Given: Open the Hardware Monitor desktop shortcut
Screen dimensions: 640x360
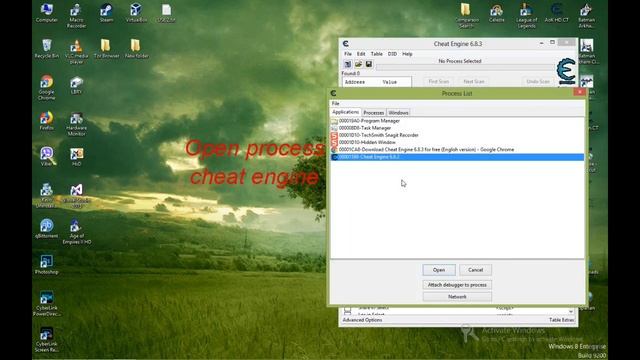Looking at the screenshot, I should (76, 124).
